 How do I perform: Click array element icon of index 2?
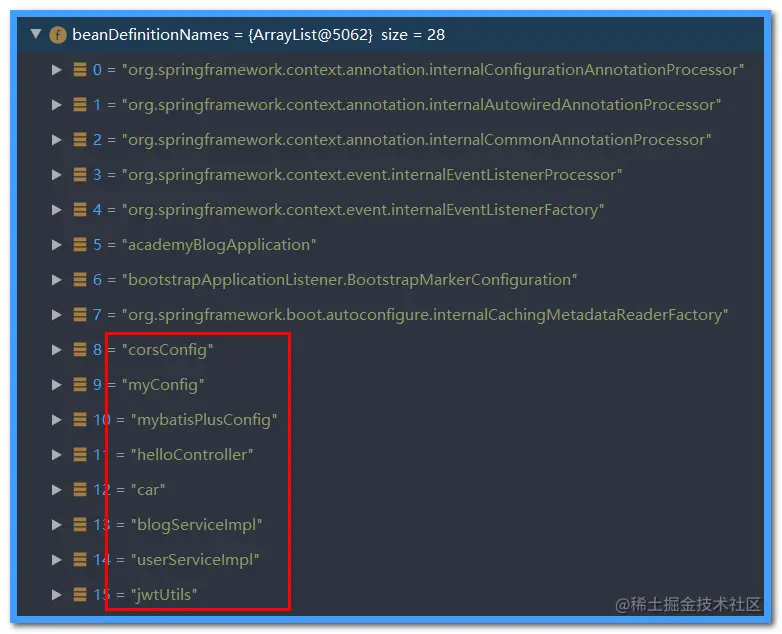point(80,139)
